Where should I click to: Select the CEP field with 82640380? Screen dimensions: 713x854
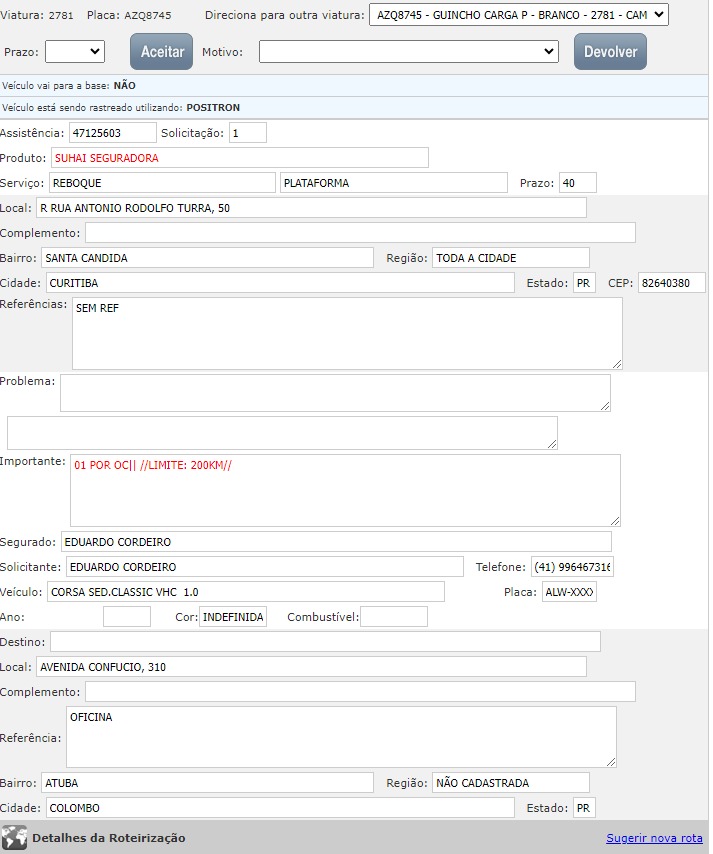click(x=671, y=283)
